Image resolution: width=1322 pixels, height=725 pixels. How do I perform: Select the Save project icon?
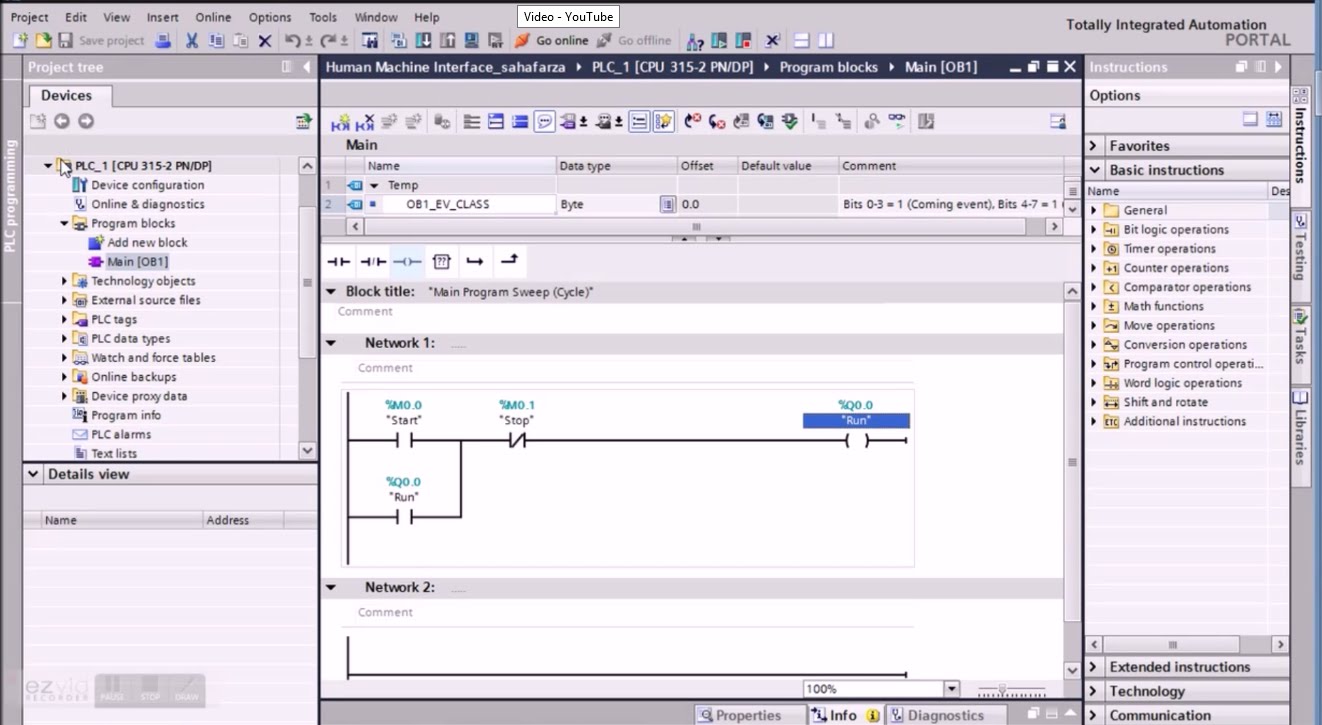62,40
